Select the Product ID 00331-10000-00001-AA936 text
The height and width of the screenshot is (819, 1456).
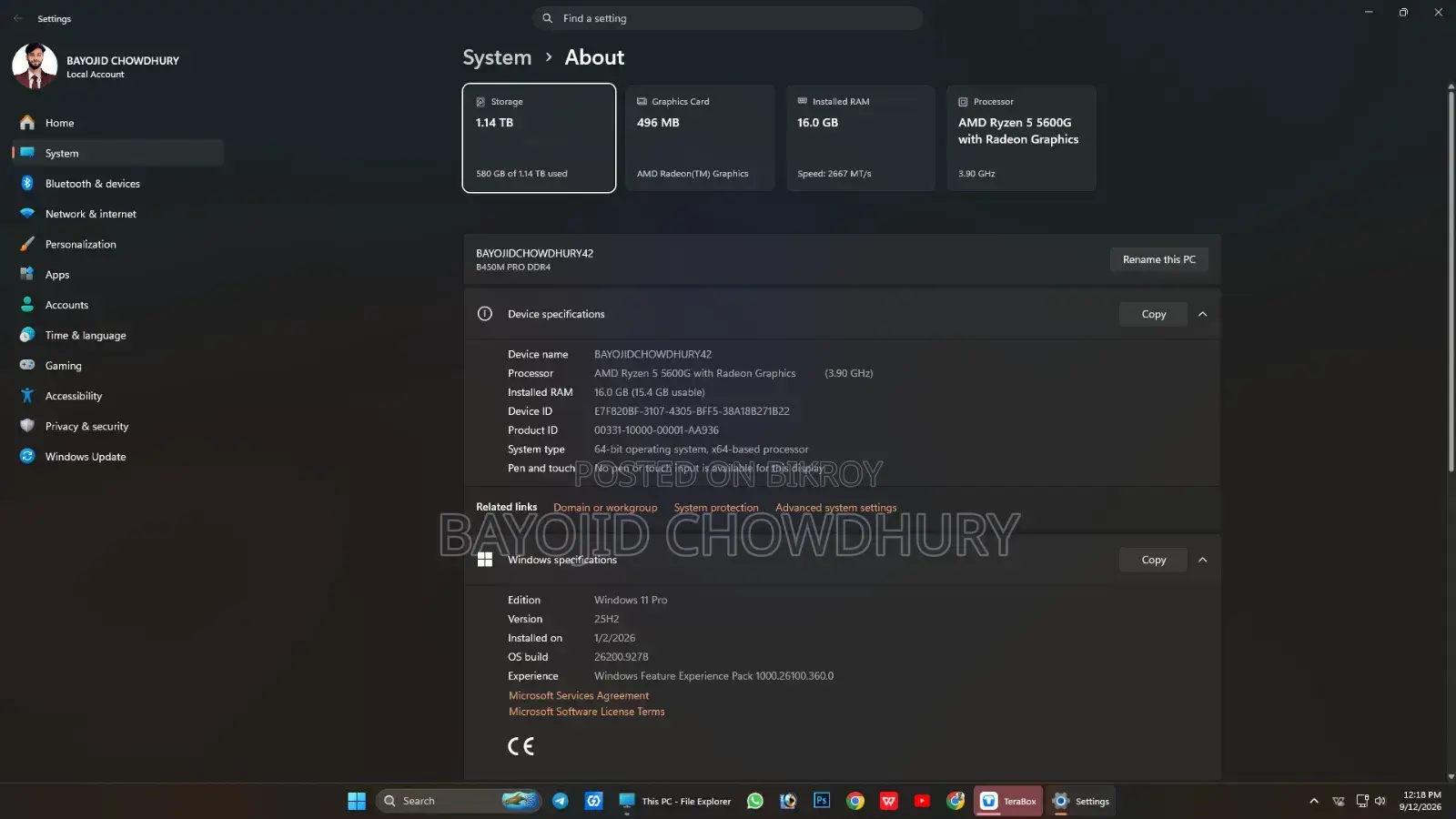[x=656, y=430]
